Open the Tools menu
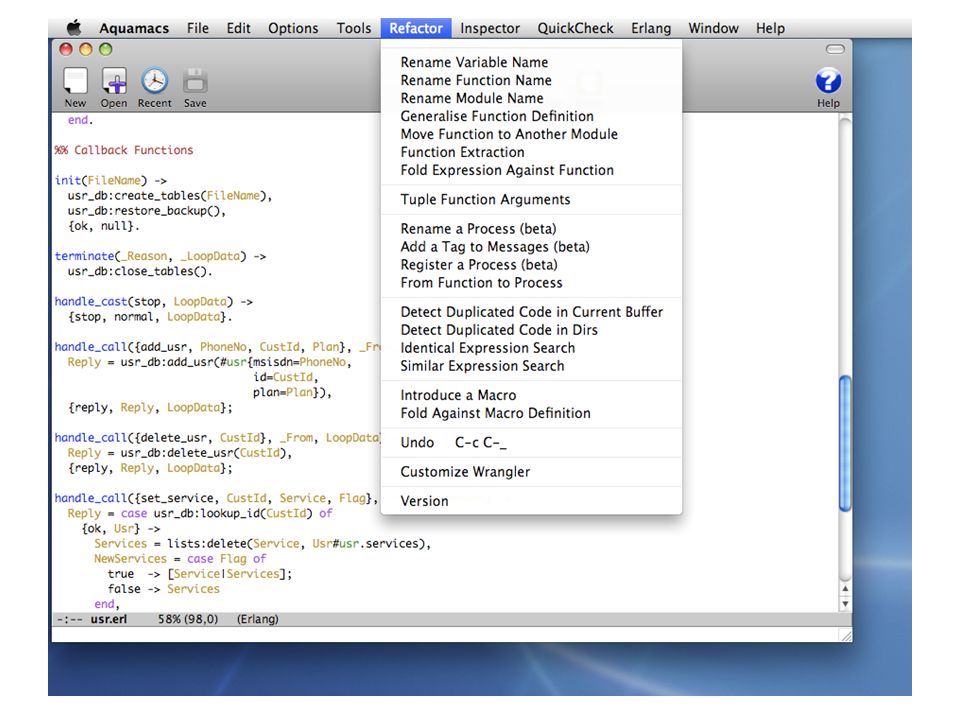This screenshot has width=960, height=720. point(354,28)
